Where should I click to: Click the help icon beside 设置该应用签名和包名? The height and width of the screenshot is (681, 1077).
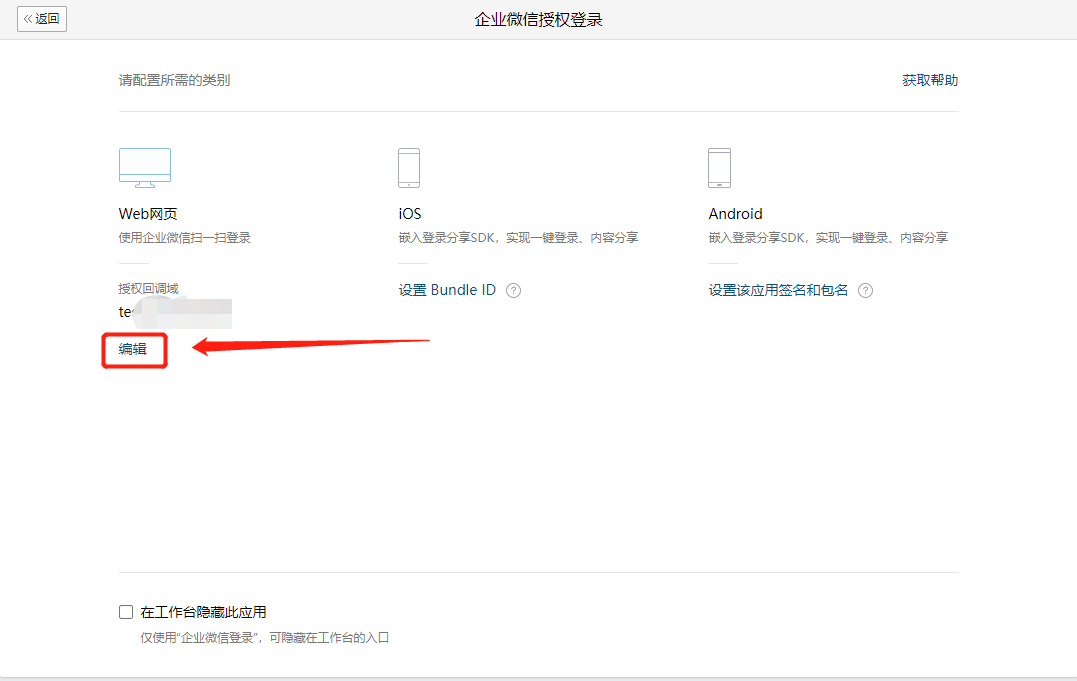[865, 291]
